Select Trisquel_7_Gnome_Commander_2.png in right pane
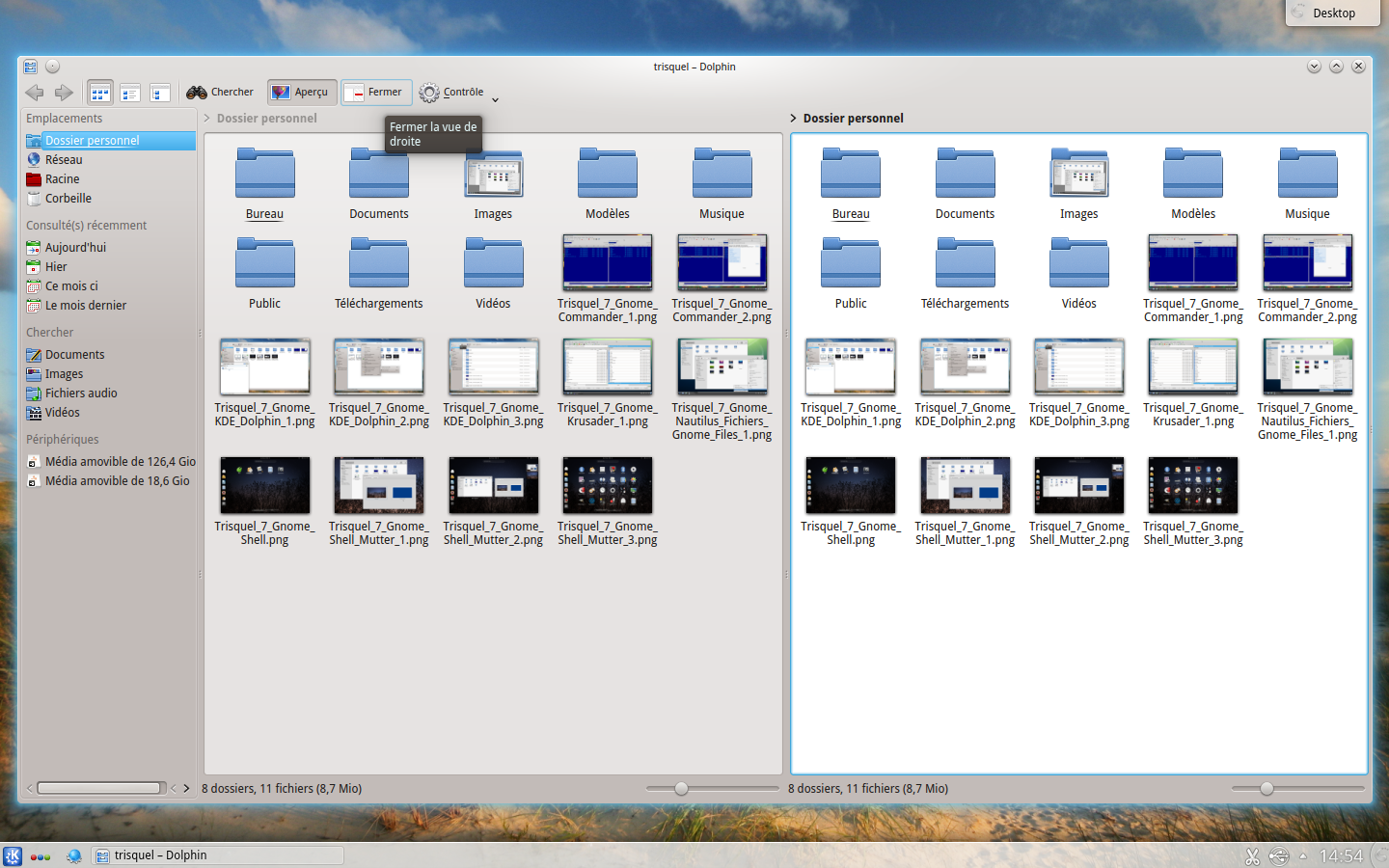The height and width of the screenshot is (868, 1389). tap(1307, 279)
